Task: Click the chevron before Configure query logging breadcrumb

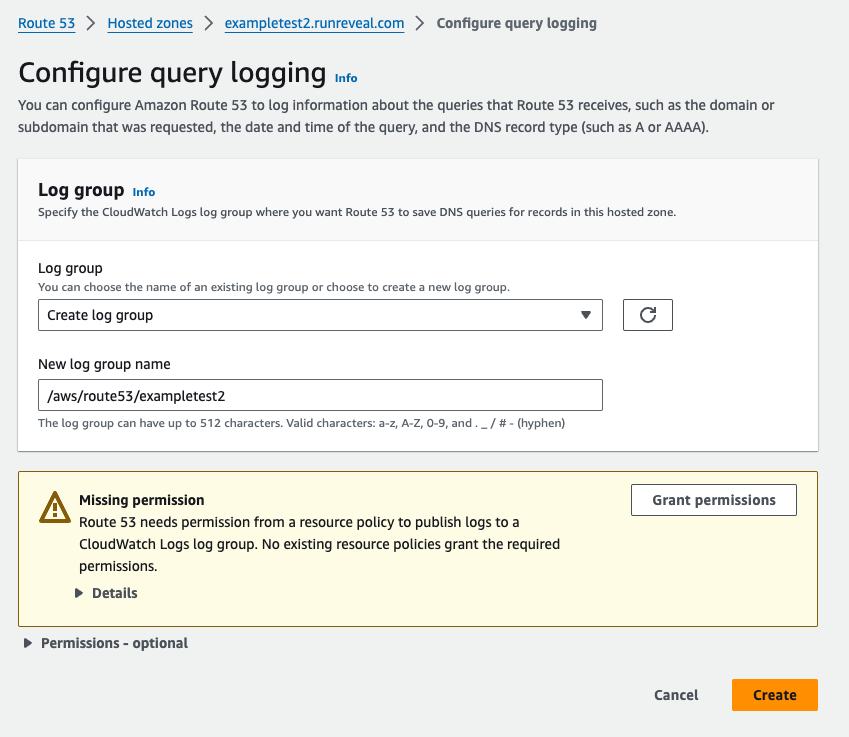Action: (421, 23)
